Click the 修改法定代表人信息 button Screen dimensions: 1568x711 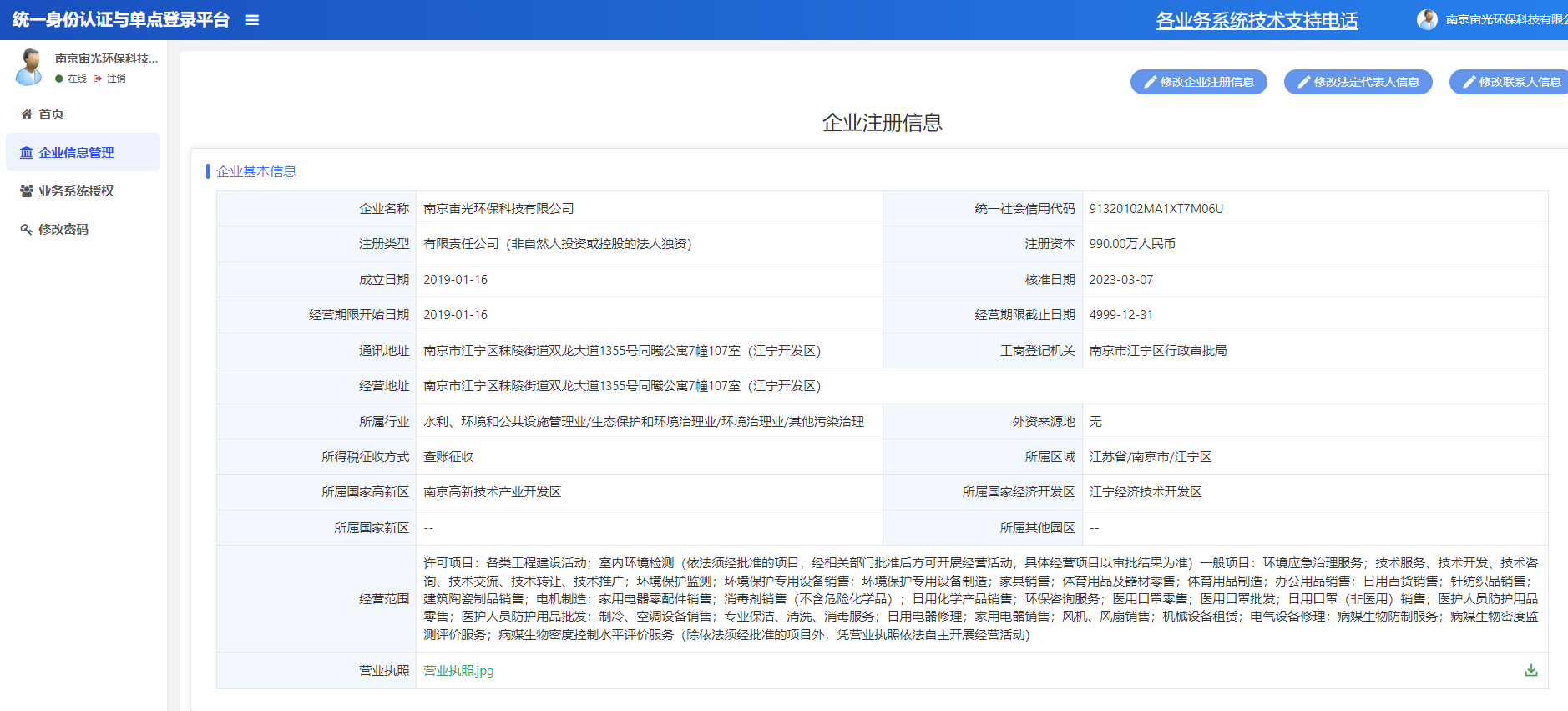(x=1358, y=82)
